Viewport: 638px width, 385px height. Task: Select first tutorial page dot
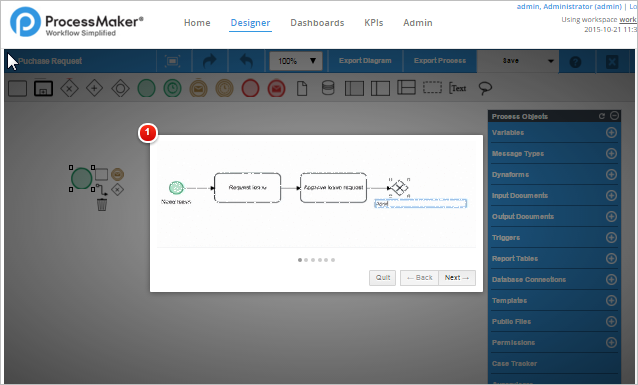(x=300, y=260)
